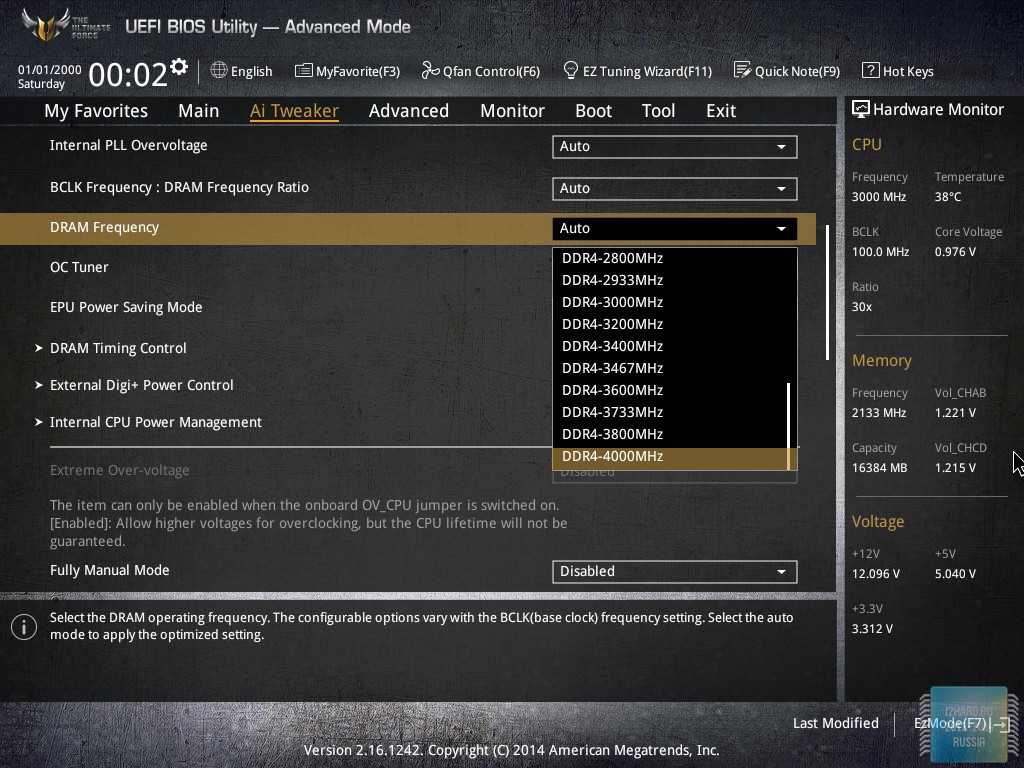
Task: Switch to the Boot tab
Action: click(593, 111)
